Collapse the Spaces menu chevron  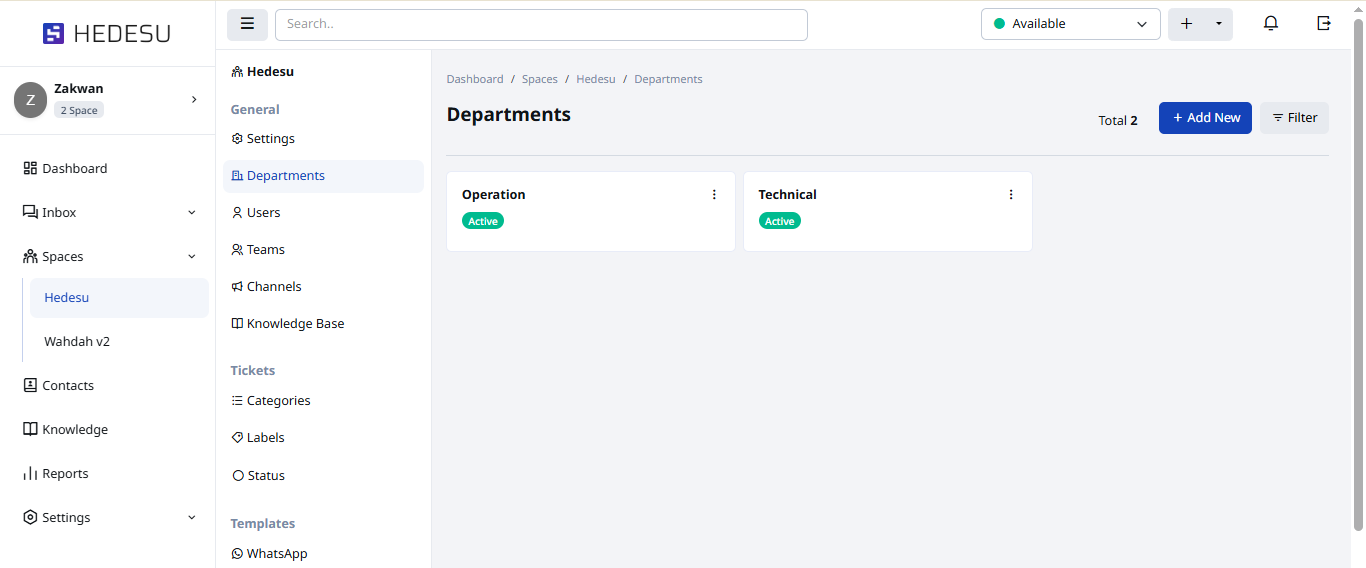[x=192, y=257]
